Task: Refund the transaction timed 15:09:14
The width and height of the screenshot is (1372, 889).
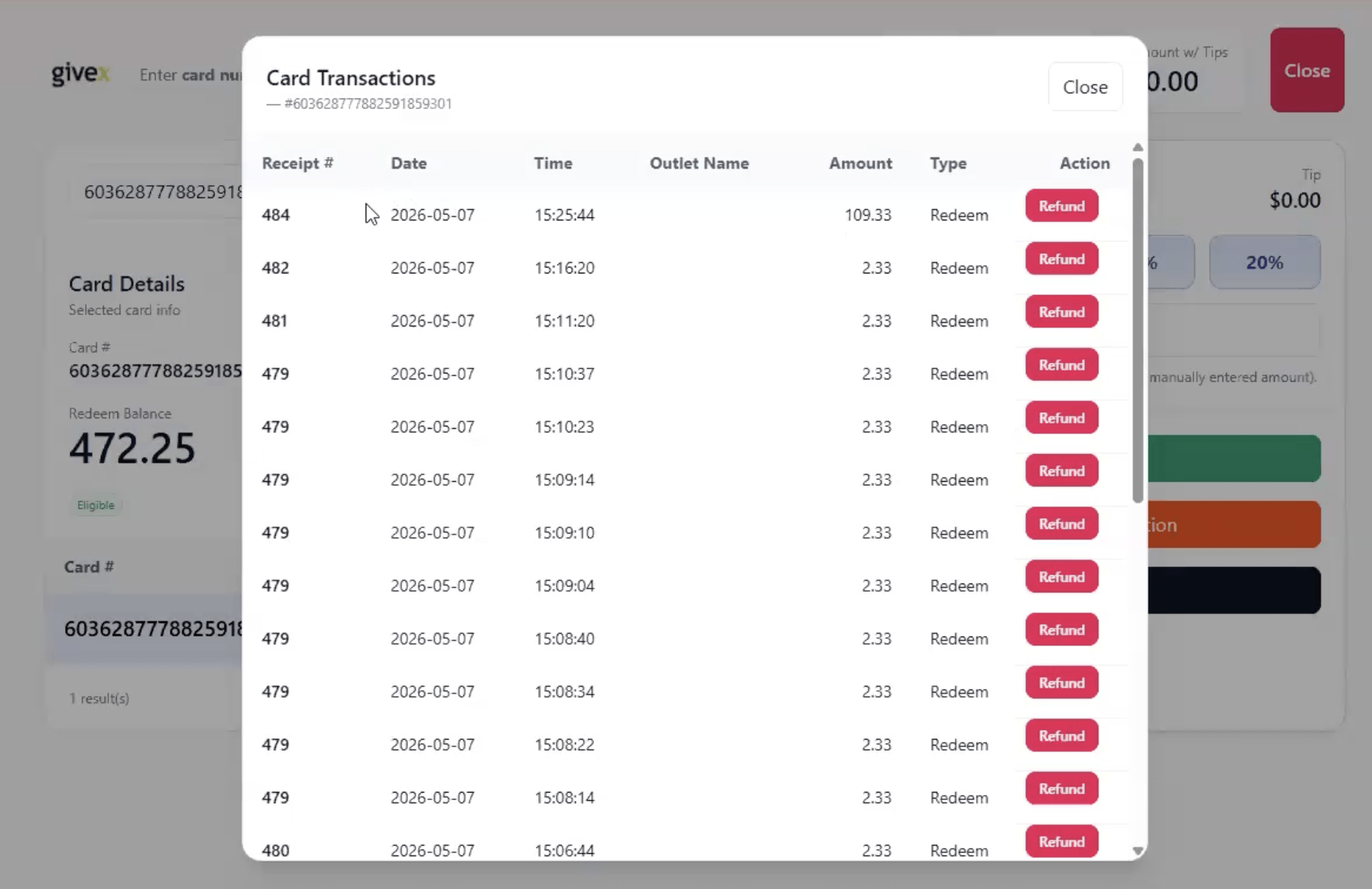Action: [x=1061, y=471]
